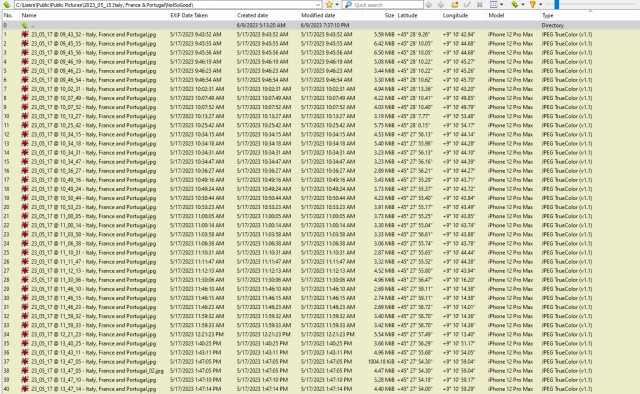The width and height of the screenshot is (640, 394).
Task: Create a new folder with the folder icon
Action: pyautogui.click(x=455, y=5)
